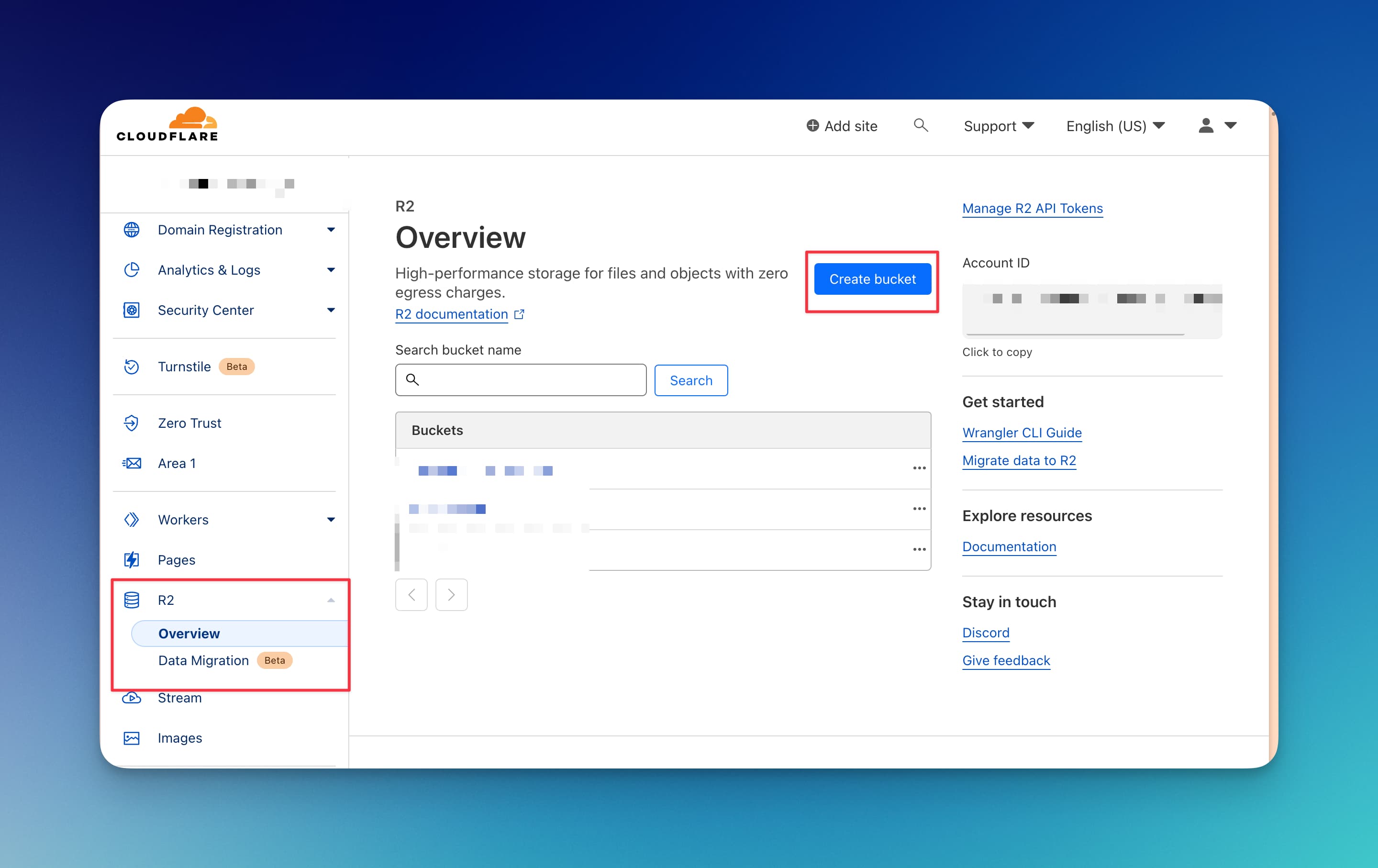1378x868 pixels.
Task: Click Add site text in header
Action: click(x=850, y=126)
